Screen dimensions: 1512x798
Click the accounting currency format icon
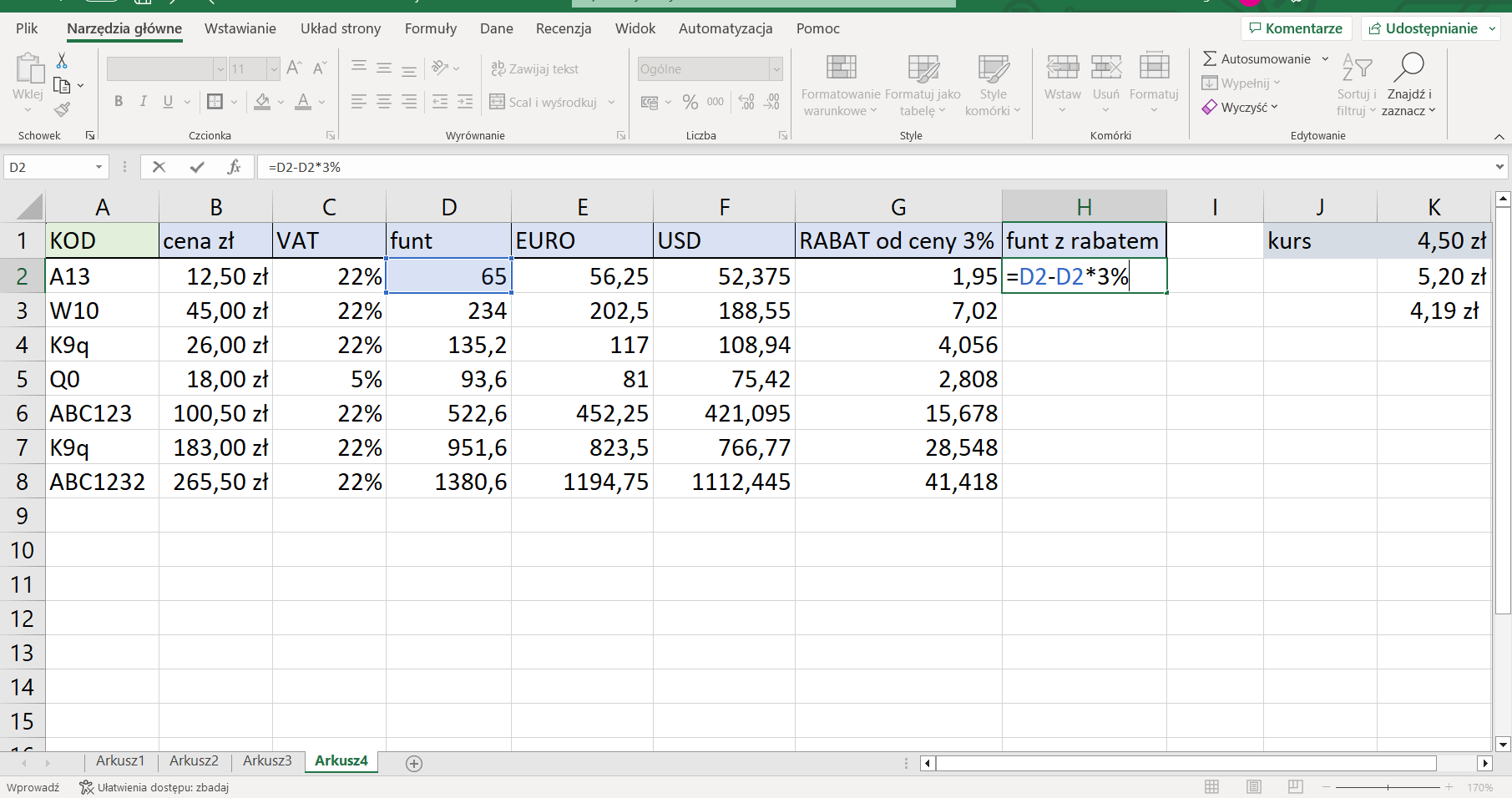[x=650, y=102]
